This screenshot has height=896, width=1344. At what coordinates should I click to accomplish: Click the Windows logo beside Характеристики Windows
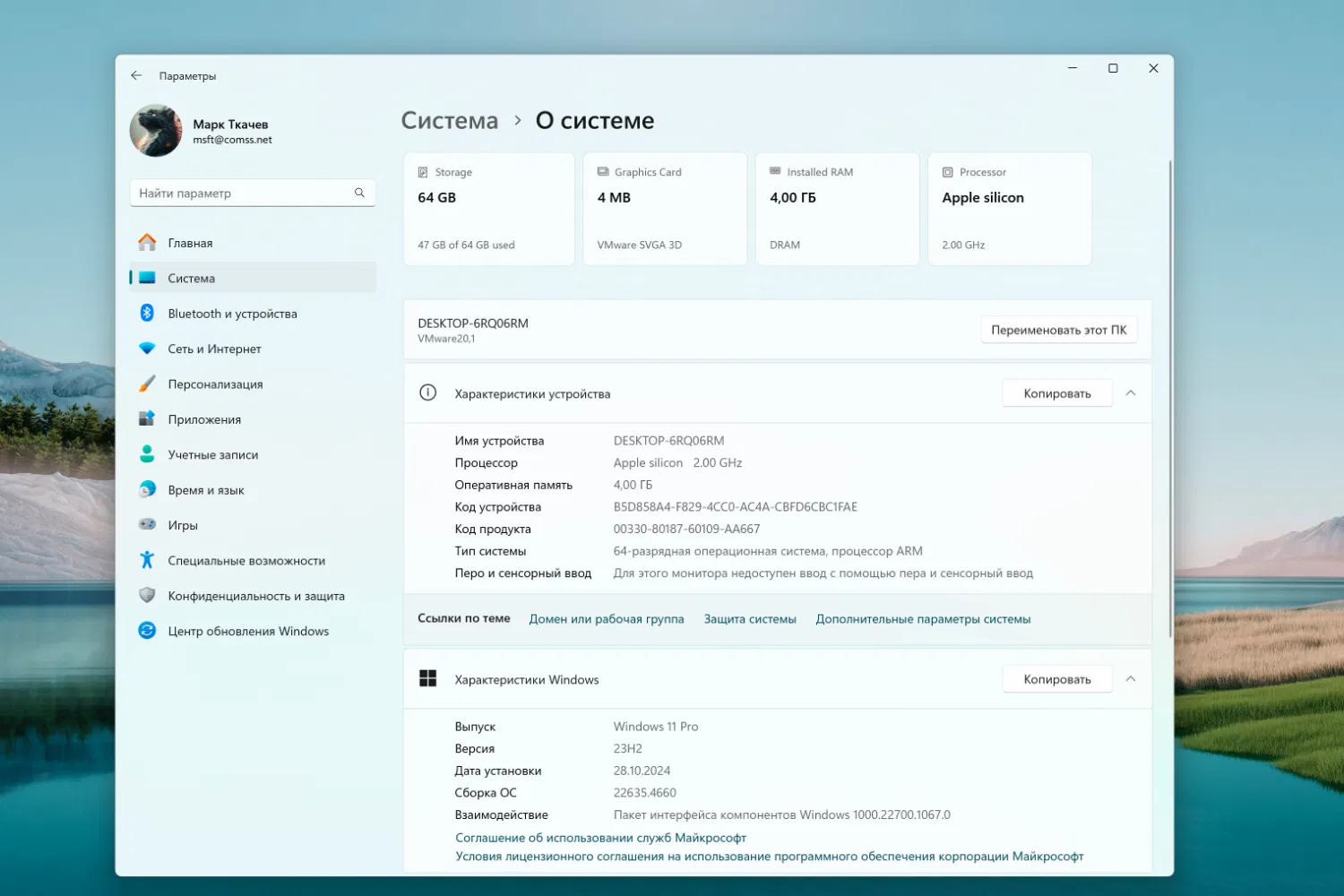pyautogui.click(x=428, y=678)
